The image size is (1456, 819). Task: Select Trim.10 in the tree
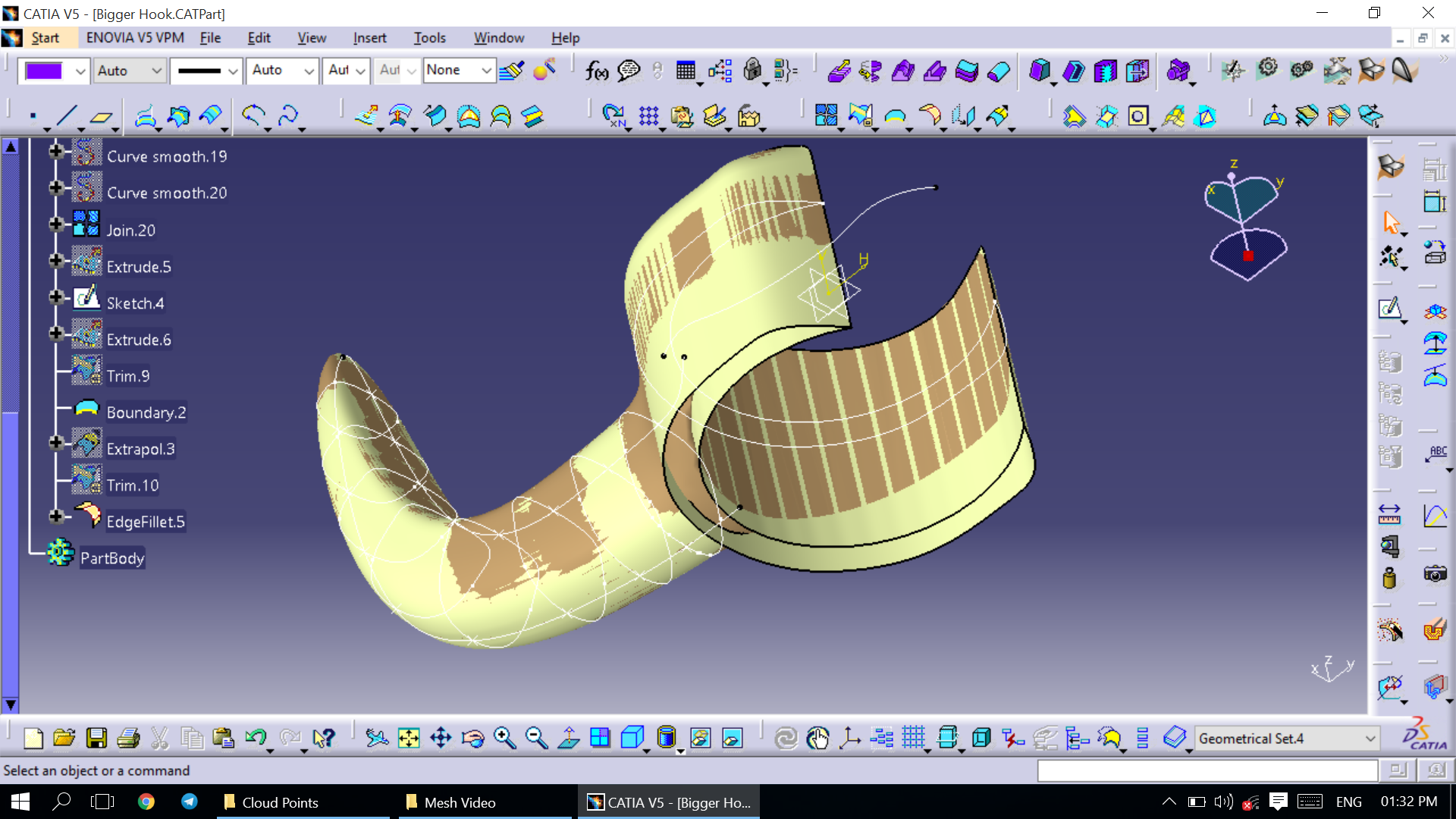tap(133, 485)
